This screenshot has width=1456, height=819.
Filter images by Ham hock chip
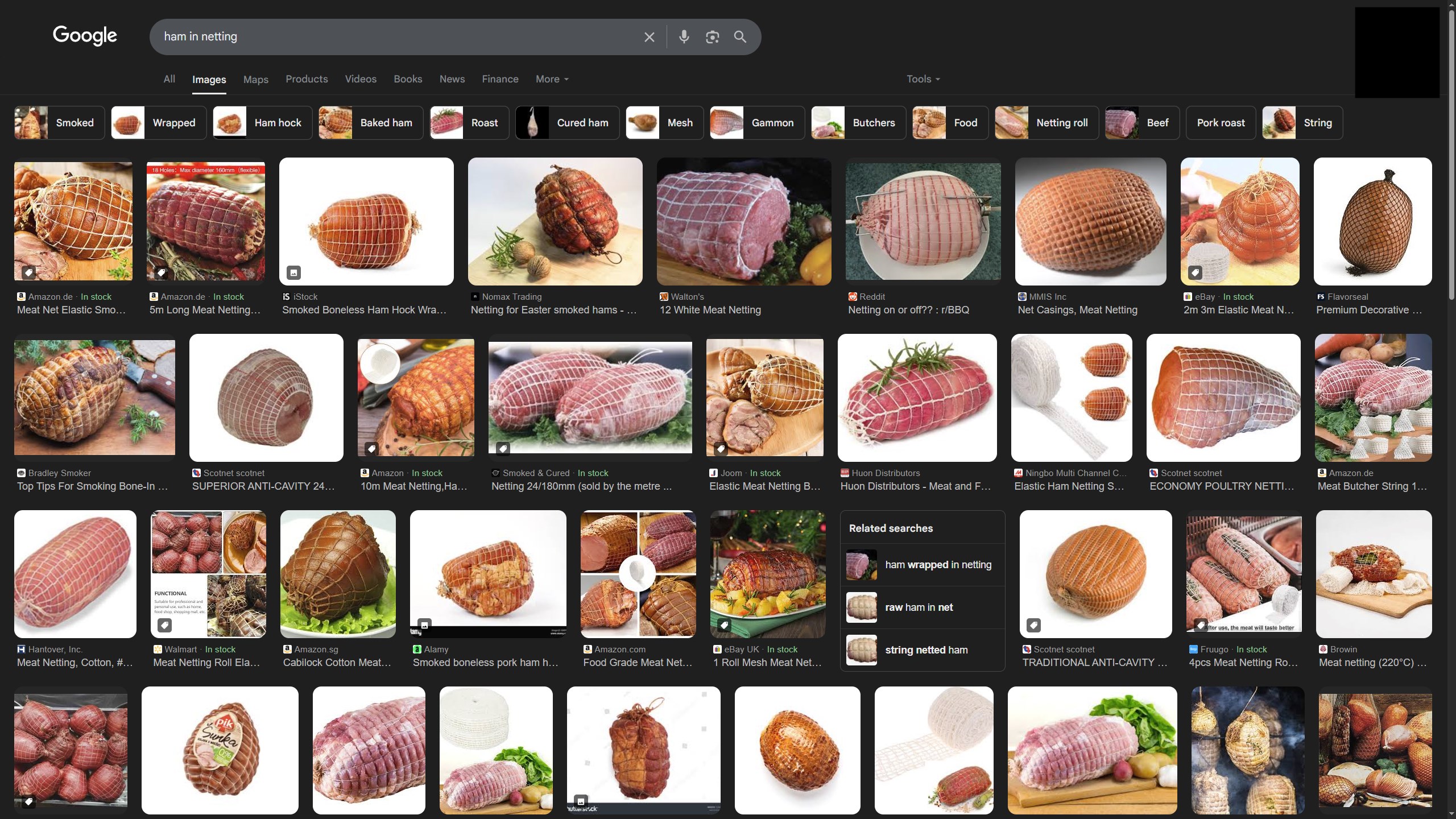pos(263,123)
